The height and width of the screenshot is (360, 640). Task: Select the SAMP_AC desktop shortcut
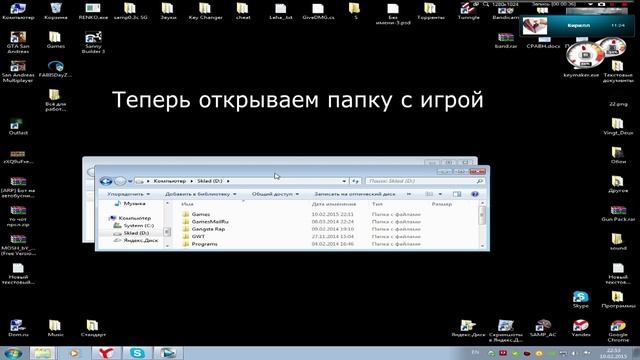coord(543,328)
